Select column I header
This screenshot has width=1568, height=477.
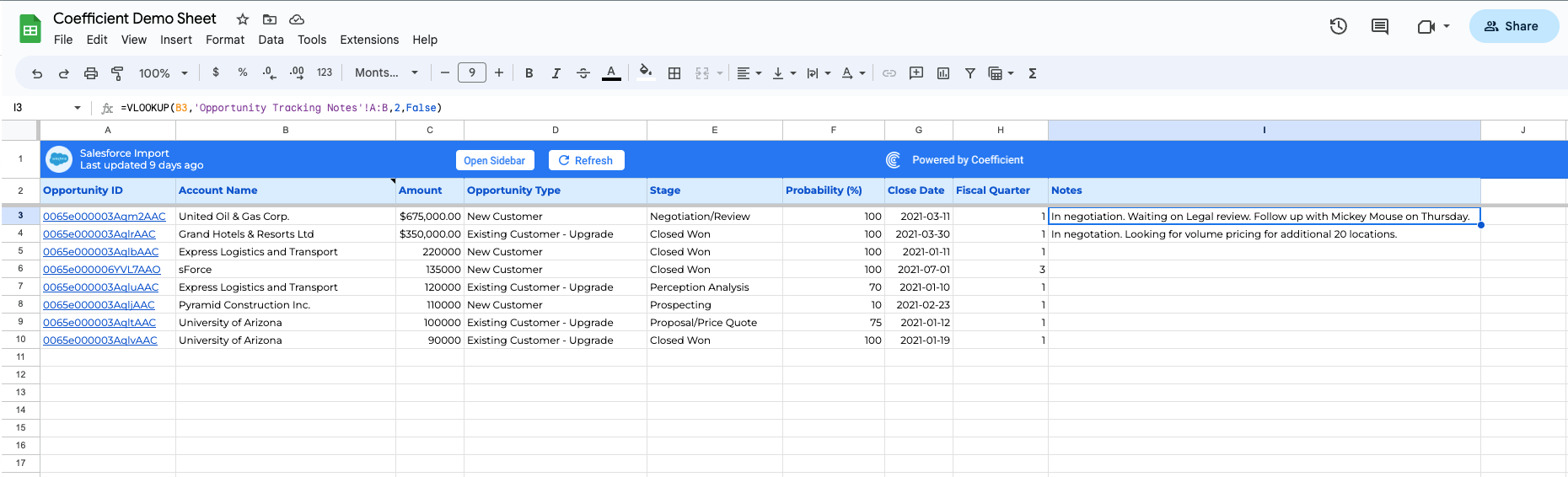click(1265, 130)
